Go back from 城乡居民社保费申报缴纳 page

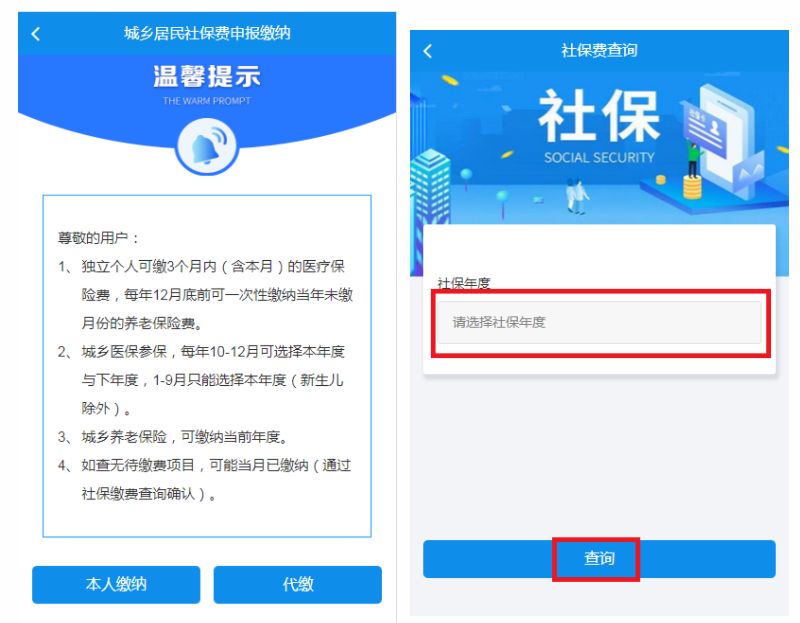(x=35, y=34)
